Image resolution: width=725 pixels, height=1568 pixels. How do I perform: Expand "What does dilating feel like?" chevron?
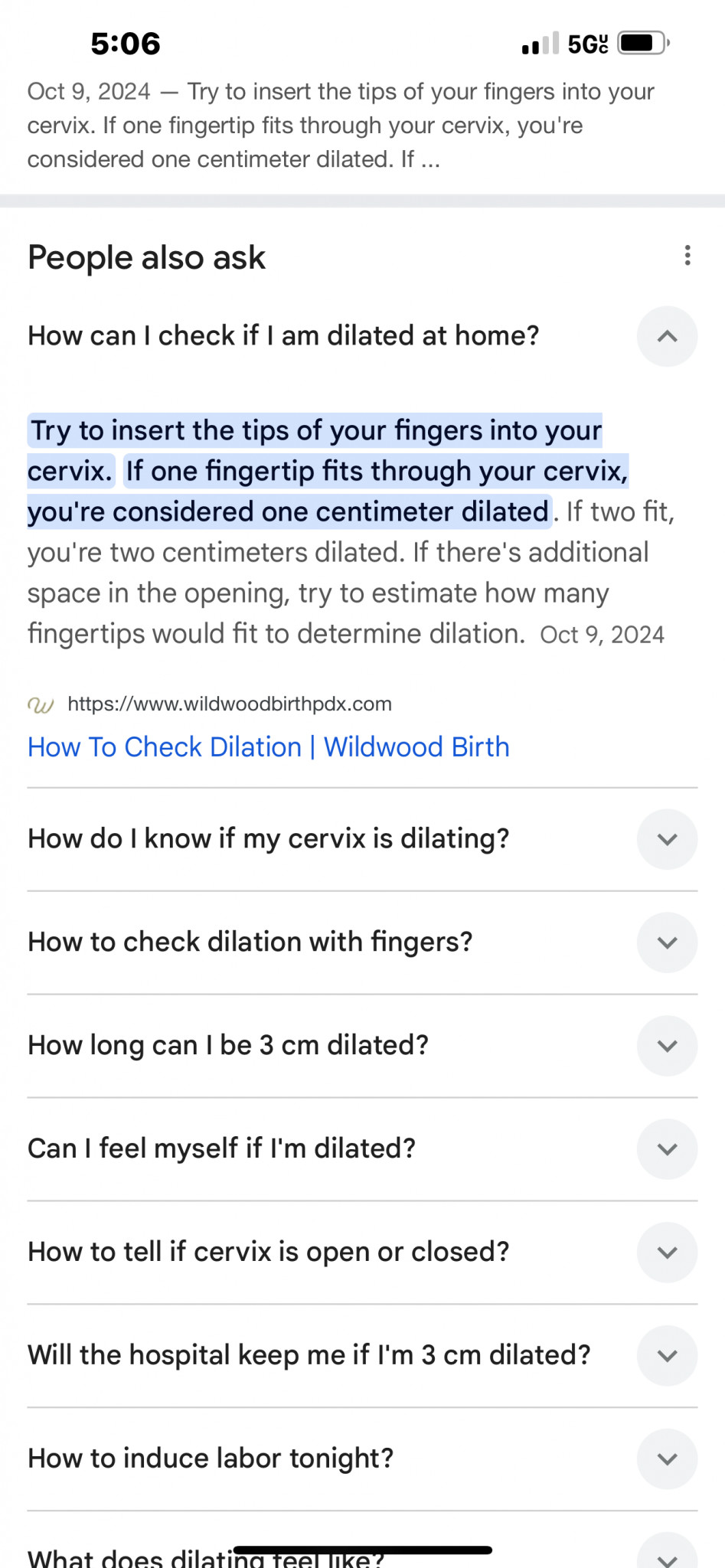(667, 1553)
